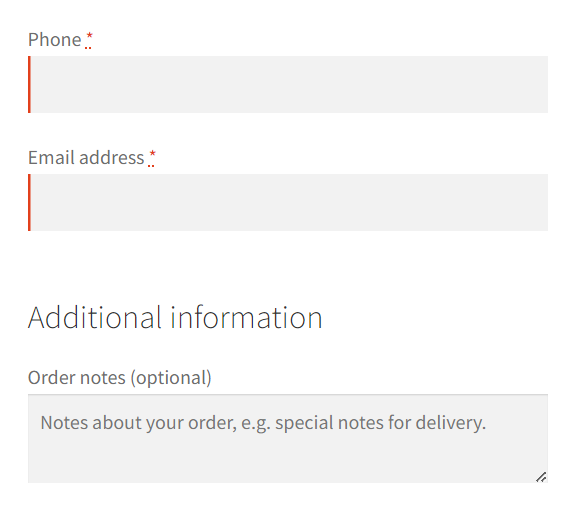Click the word Order in notes label
The height and width of the screenshot is (527, 586).
(x=52, y=377)
